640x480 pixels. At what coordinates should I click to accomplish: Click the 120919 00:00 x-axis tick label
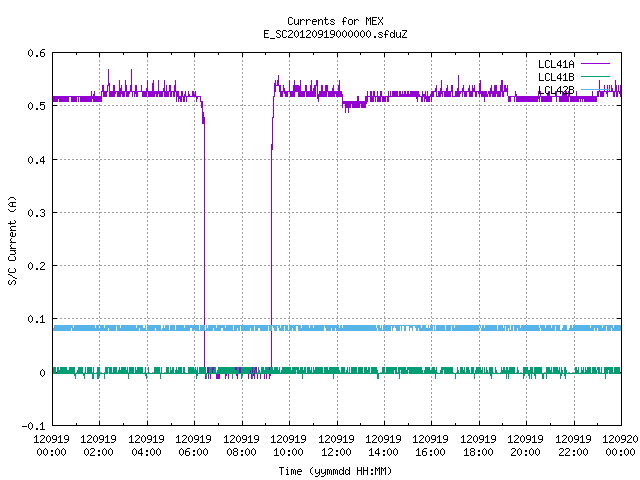[x=51, y=446]
